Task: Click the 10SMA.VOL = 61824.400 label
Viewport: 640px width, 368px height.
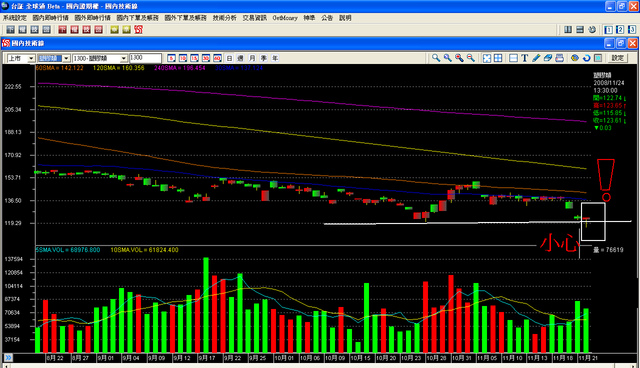Action: 144,250
